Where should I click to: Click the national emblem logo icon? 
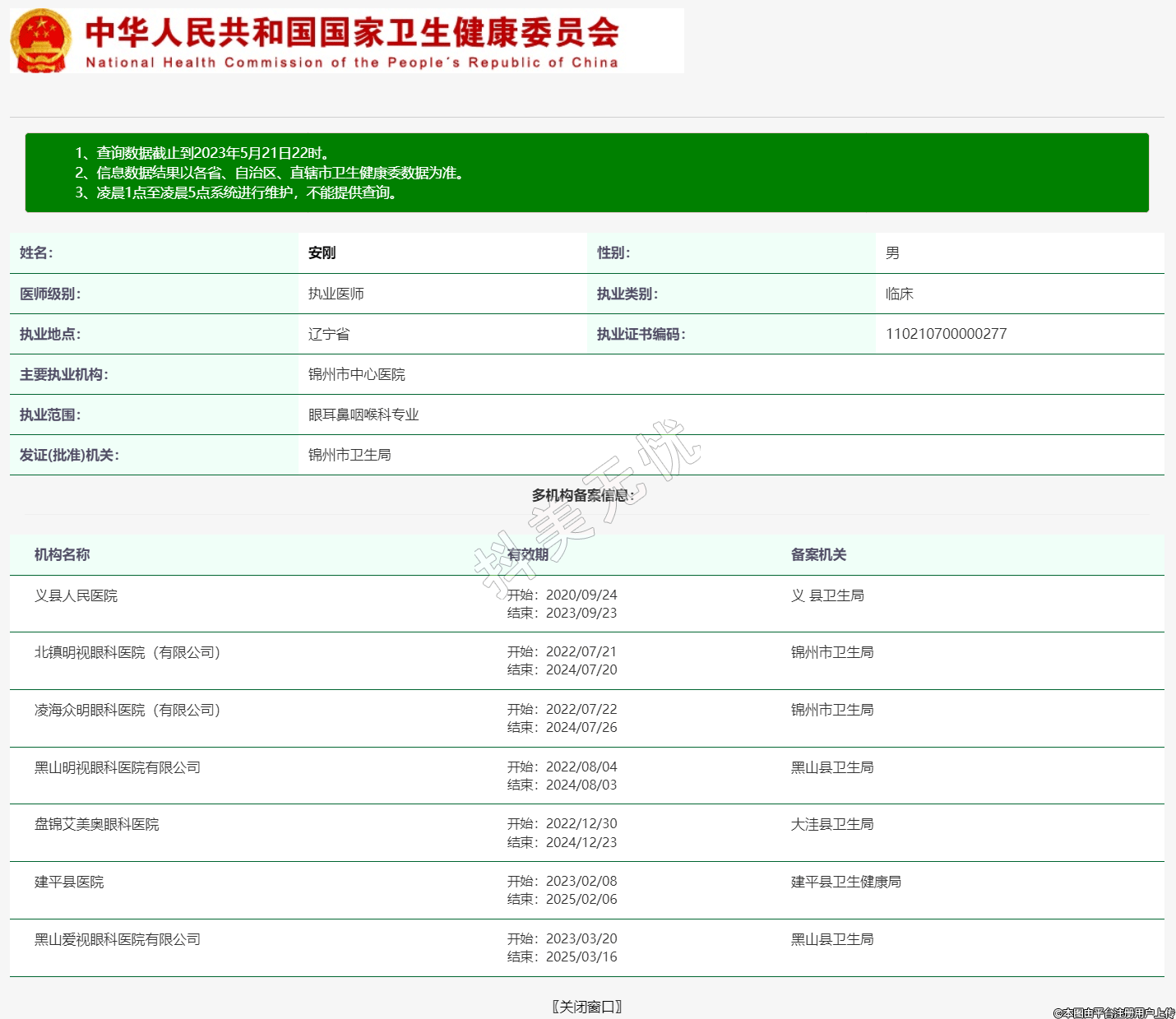(x=40, y=40)
